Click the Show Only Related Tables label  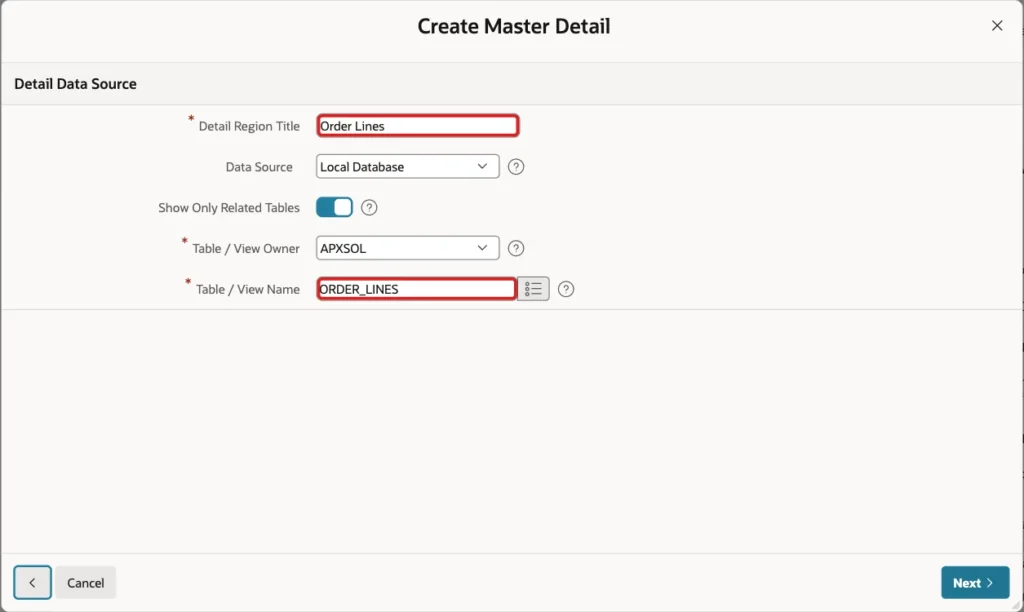229,208
